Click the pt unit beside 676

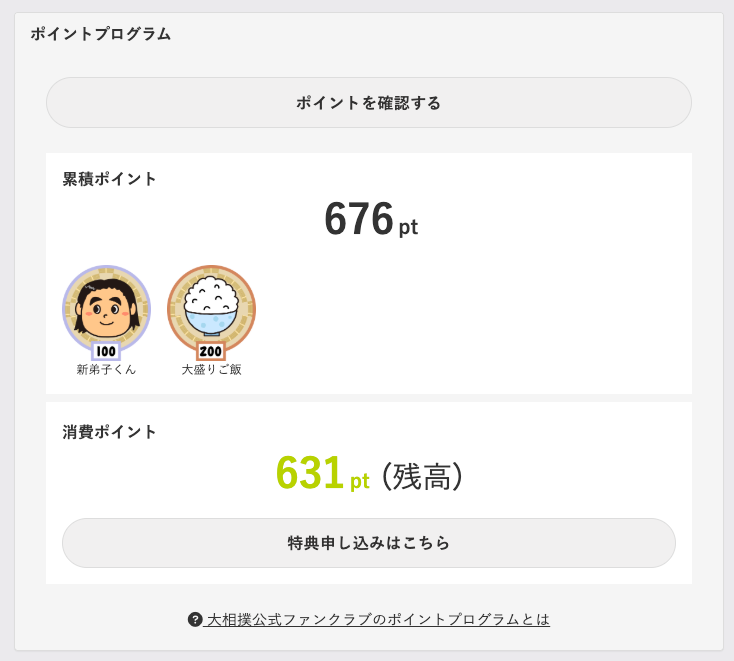pyautogui.click(x=408, y=228)
